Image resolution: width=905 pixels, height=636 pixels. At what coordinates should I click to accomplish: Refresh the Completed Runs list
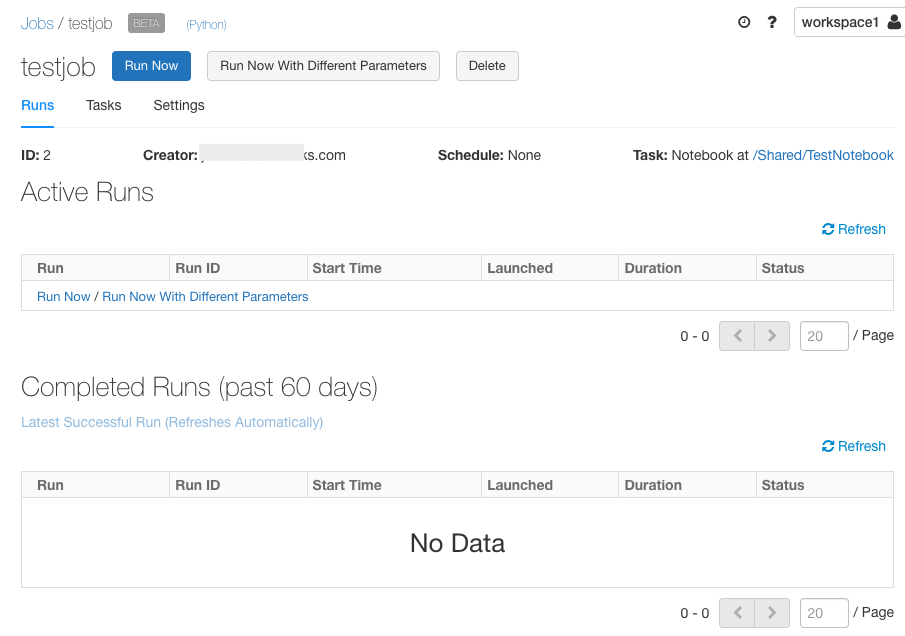coord(853,446)
